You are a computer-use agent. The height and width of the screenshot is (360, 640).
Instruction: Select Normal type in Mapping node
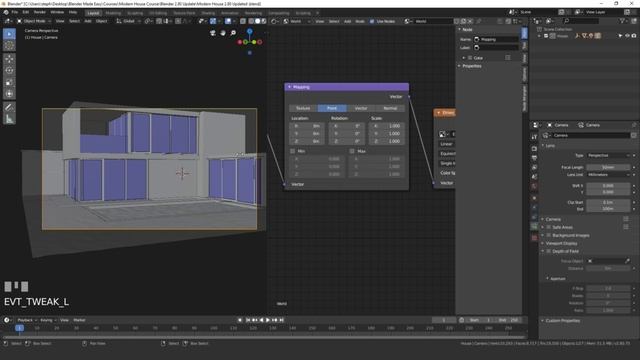390,108
